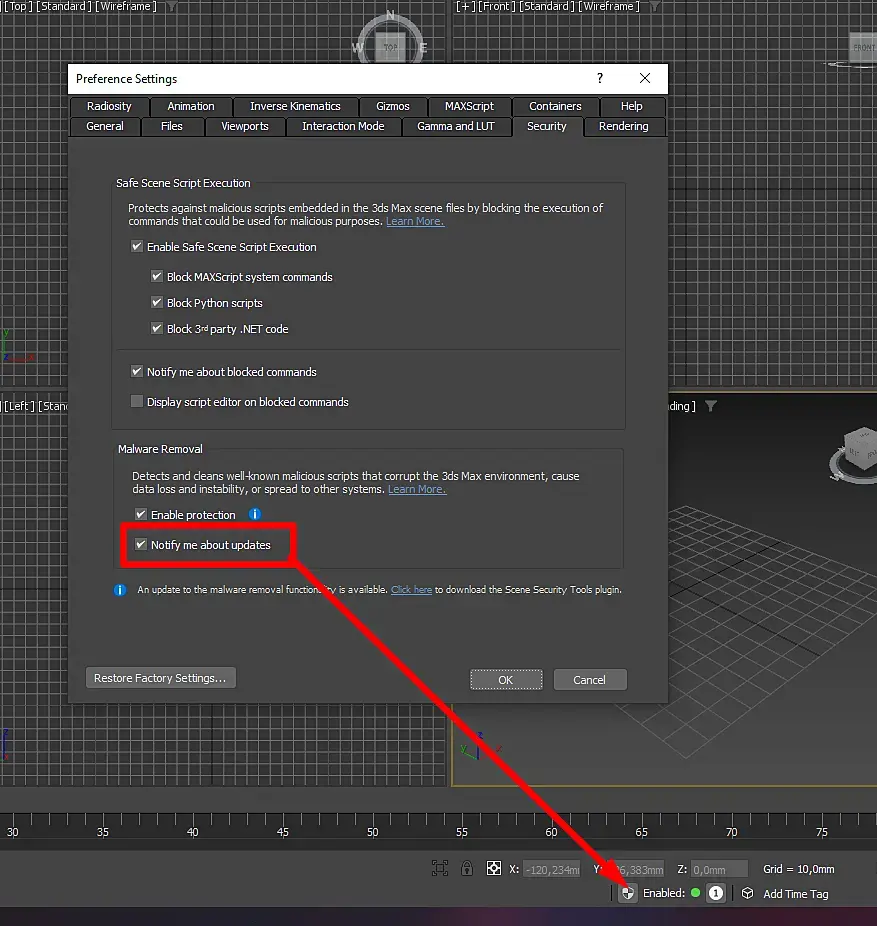The width and height of the screenshot is (877, 926).
Task: Toggle Block 3rd party .NET code checkbox
Action: [x=157, y=328]
